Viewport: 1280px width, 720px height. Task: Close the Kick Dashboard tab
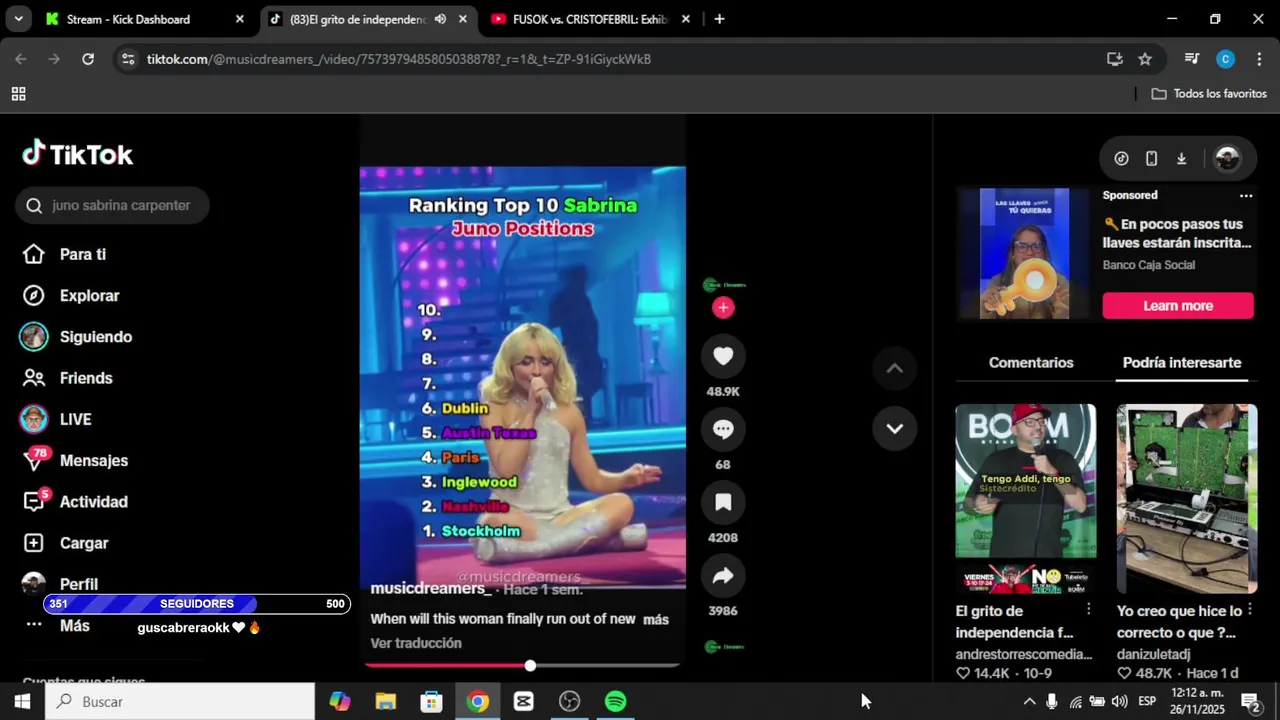tap(239, 19)
